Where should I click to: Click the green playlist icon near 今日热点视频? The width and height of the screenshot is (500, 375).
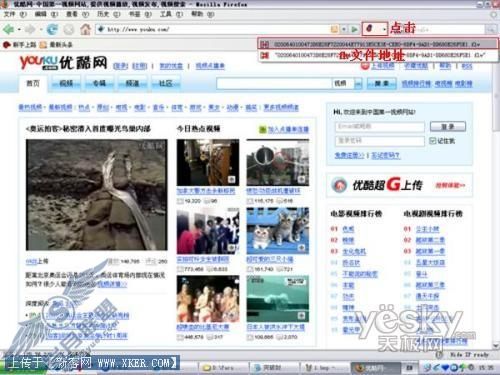(263, 129)
